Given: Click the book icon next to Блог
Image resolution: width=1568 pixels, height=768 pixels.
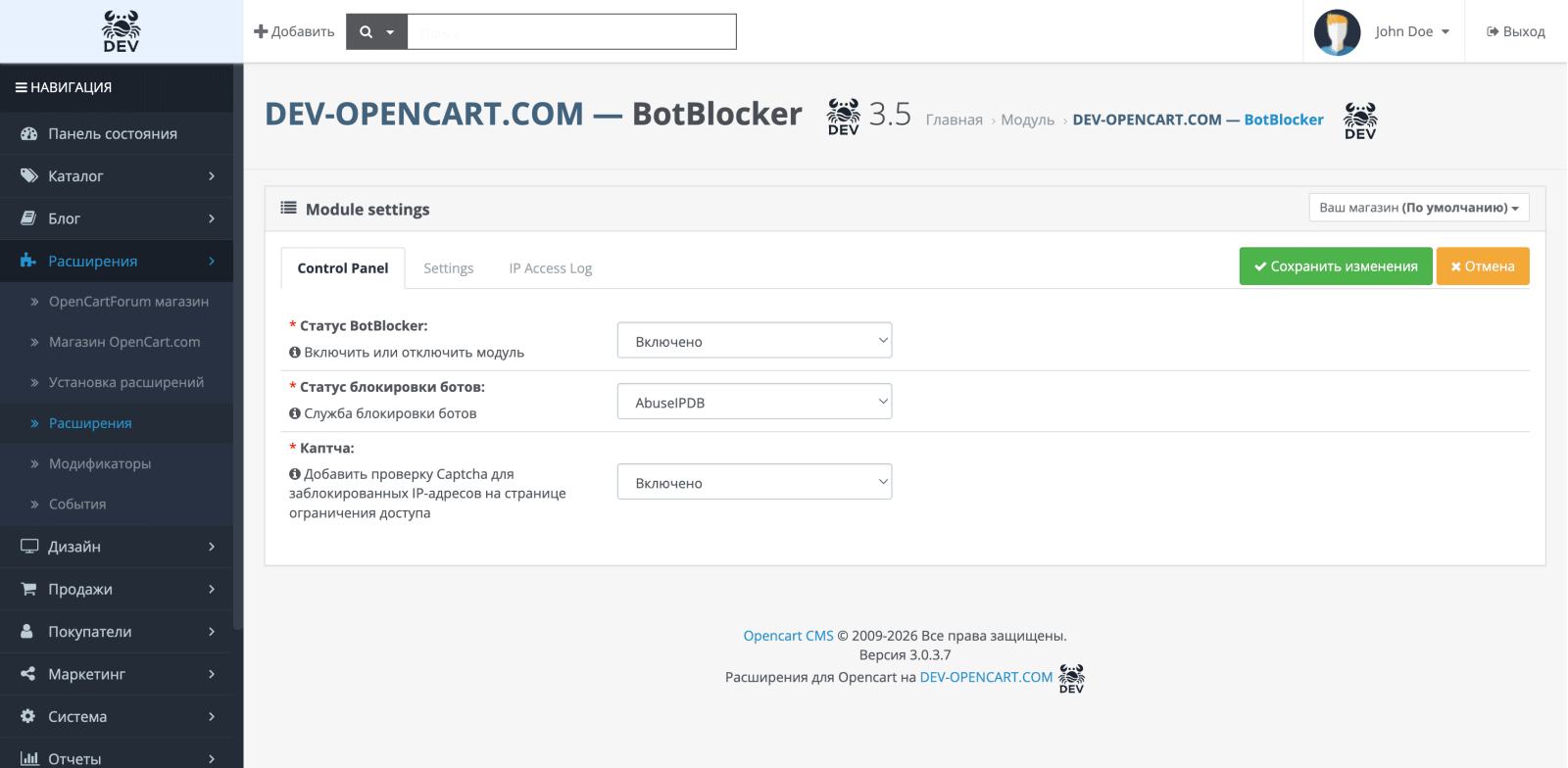Looking at the screenshot, I should coord(28,218).
